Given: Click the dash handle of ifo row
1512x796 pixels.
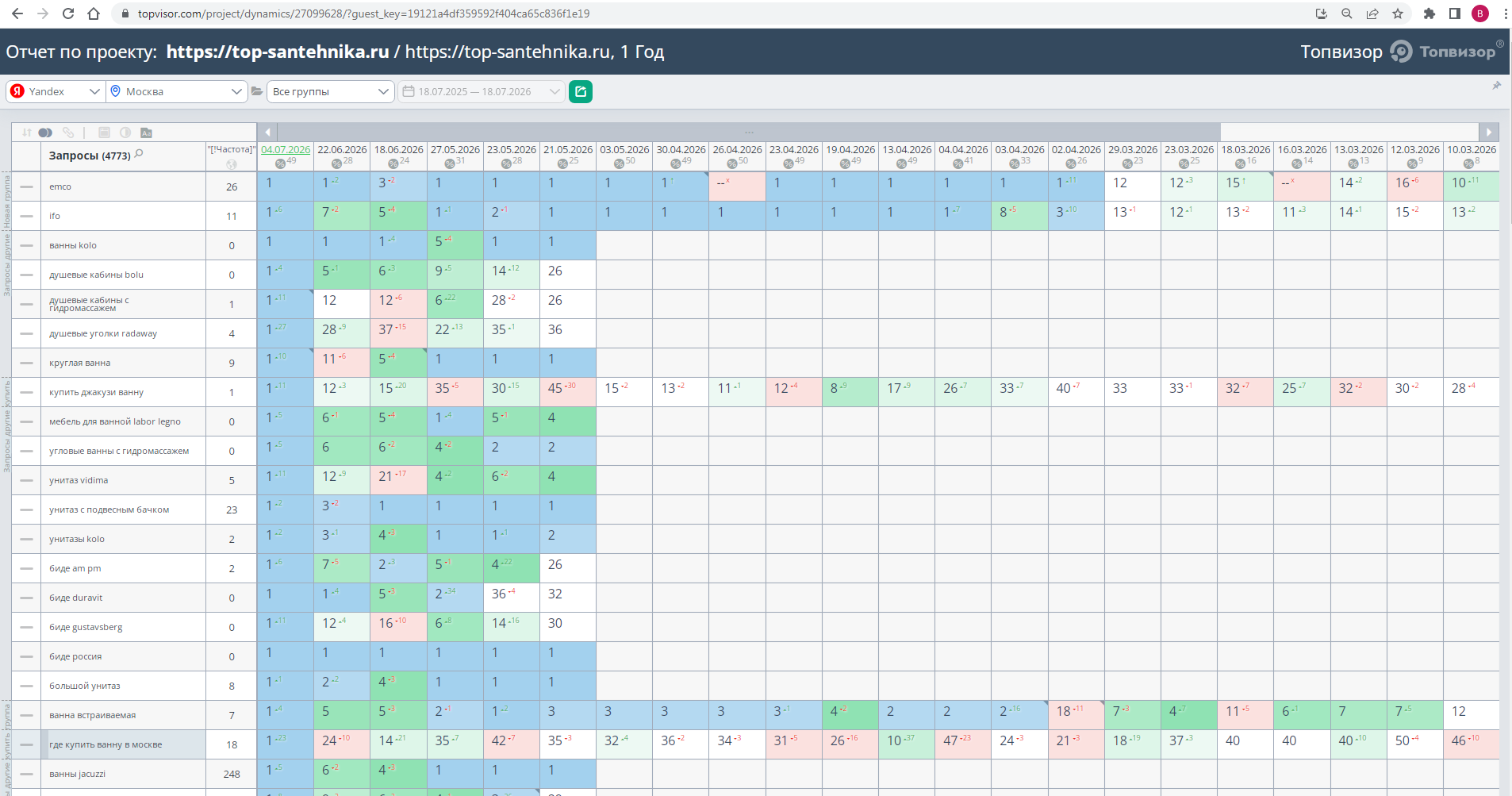Looking at the screenshot, I should coord(27,216).
